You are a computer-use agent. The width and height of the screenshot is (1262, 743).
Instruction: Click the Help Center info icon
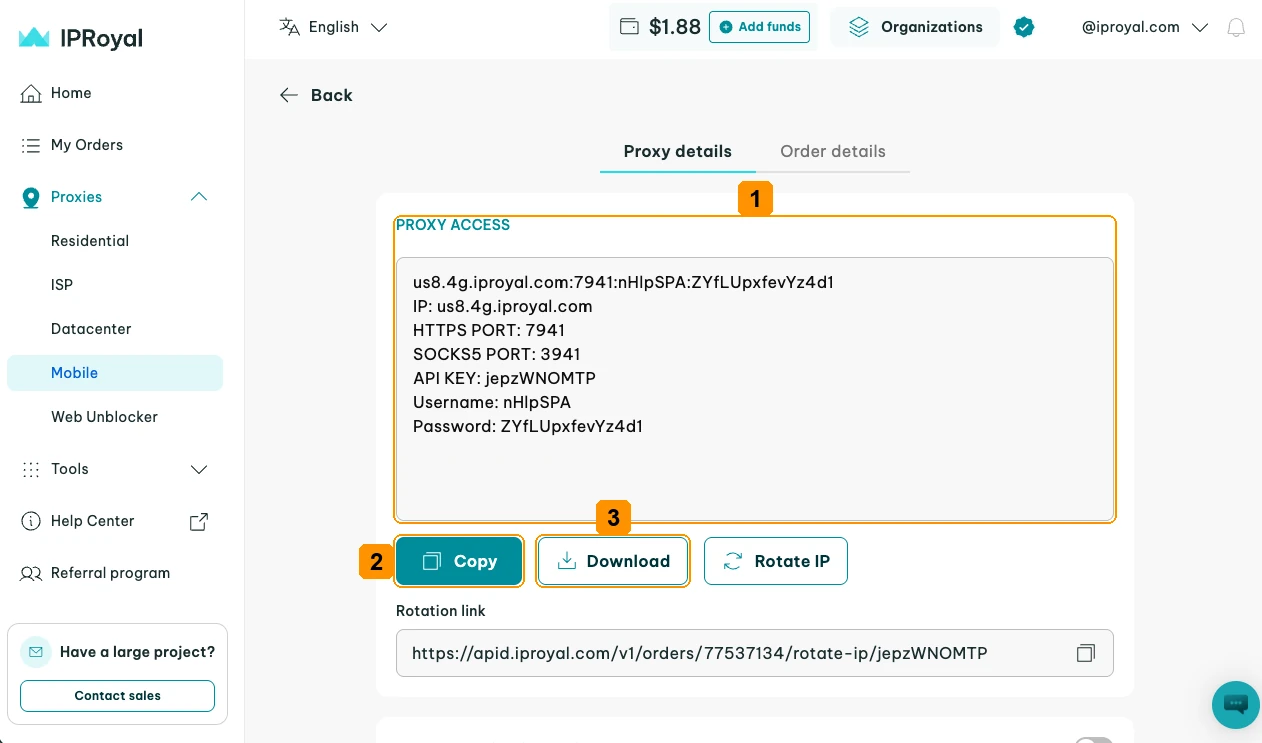(x=31, y=521)
